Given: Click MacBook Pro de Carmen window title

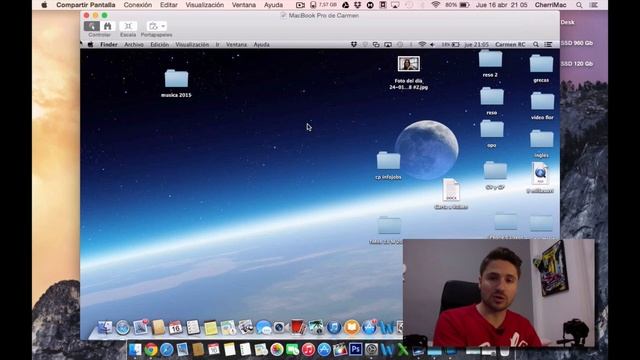Looking at the screenshot, I should tap(324, 16).
